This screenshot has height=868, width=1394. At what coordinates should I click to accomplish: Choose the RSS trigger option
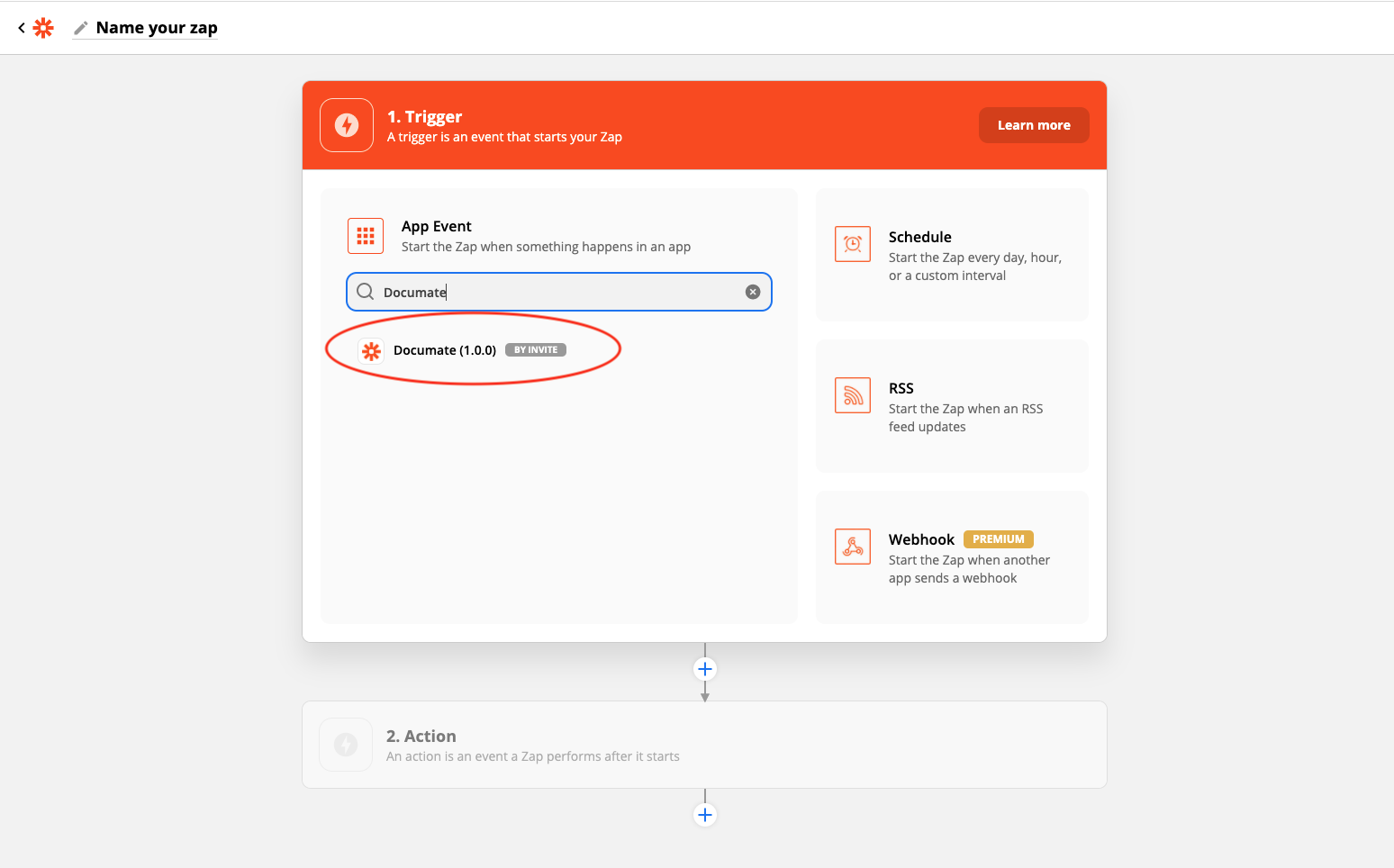(952, 406)
